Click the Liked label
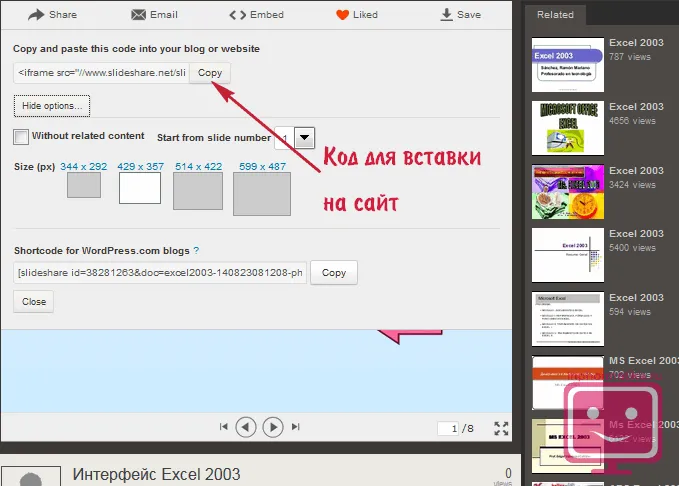This screenshot has width=679, height=486. [365, 15]
